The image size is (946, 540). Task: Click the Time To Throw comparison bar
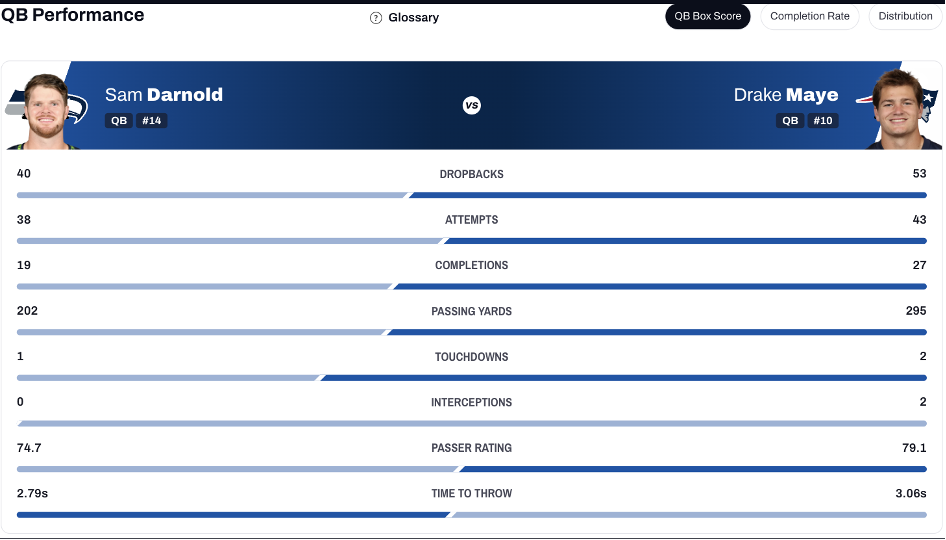pos(472,515)
